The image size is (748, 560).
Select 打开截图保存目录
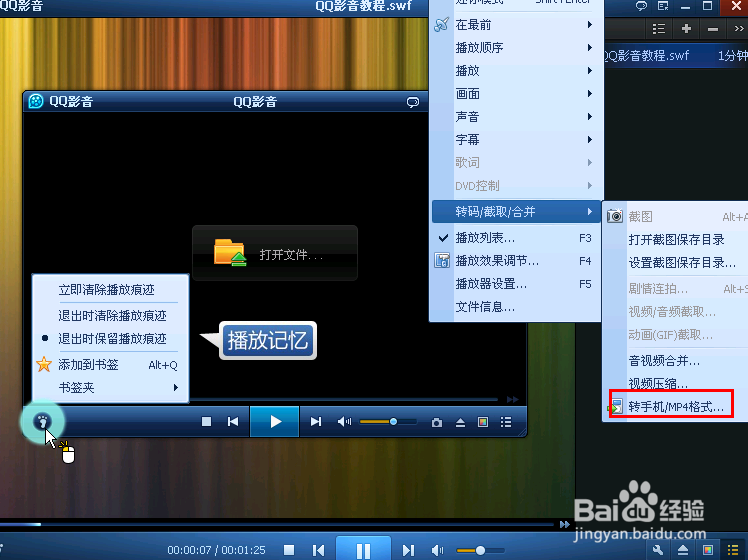pyautogui.click(x=676, y=239)
